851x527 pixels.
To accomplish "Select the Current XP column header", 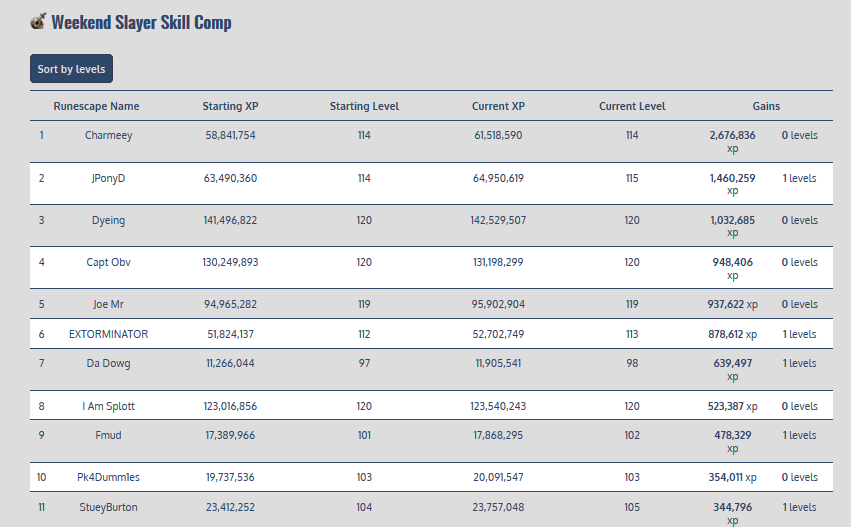I will point(498,106).
